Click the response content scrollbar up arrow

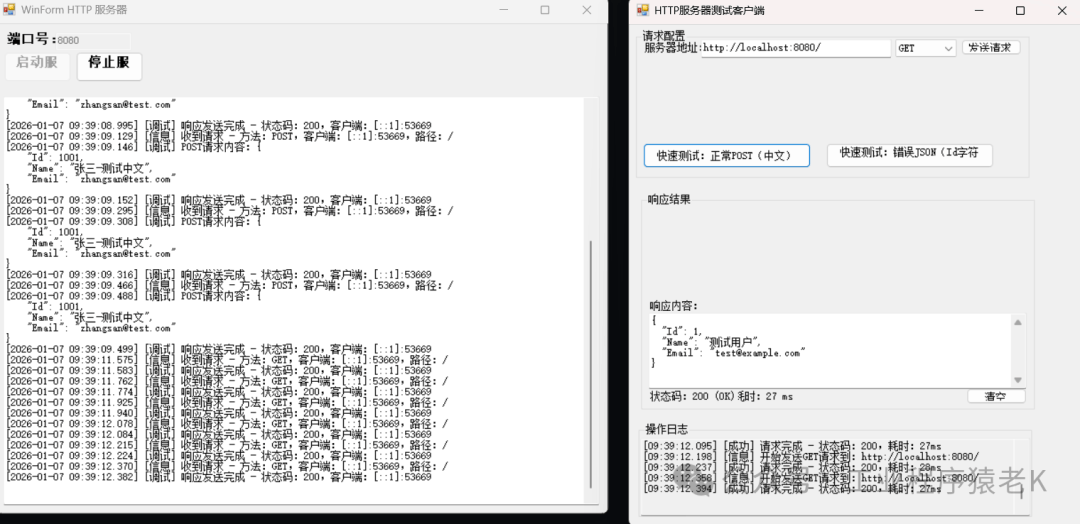[1018, 322]
